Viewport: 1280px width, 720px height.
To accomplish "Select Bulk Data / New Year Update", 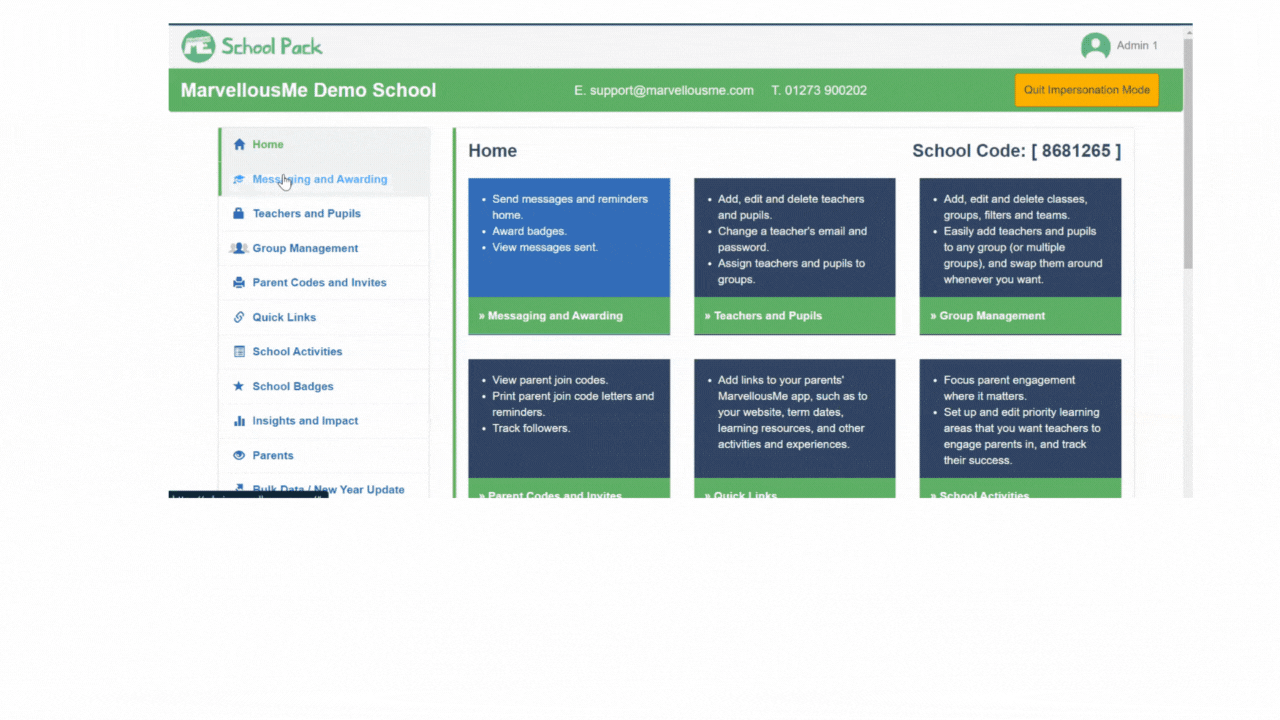I will click(x=328, y=489).
